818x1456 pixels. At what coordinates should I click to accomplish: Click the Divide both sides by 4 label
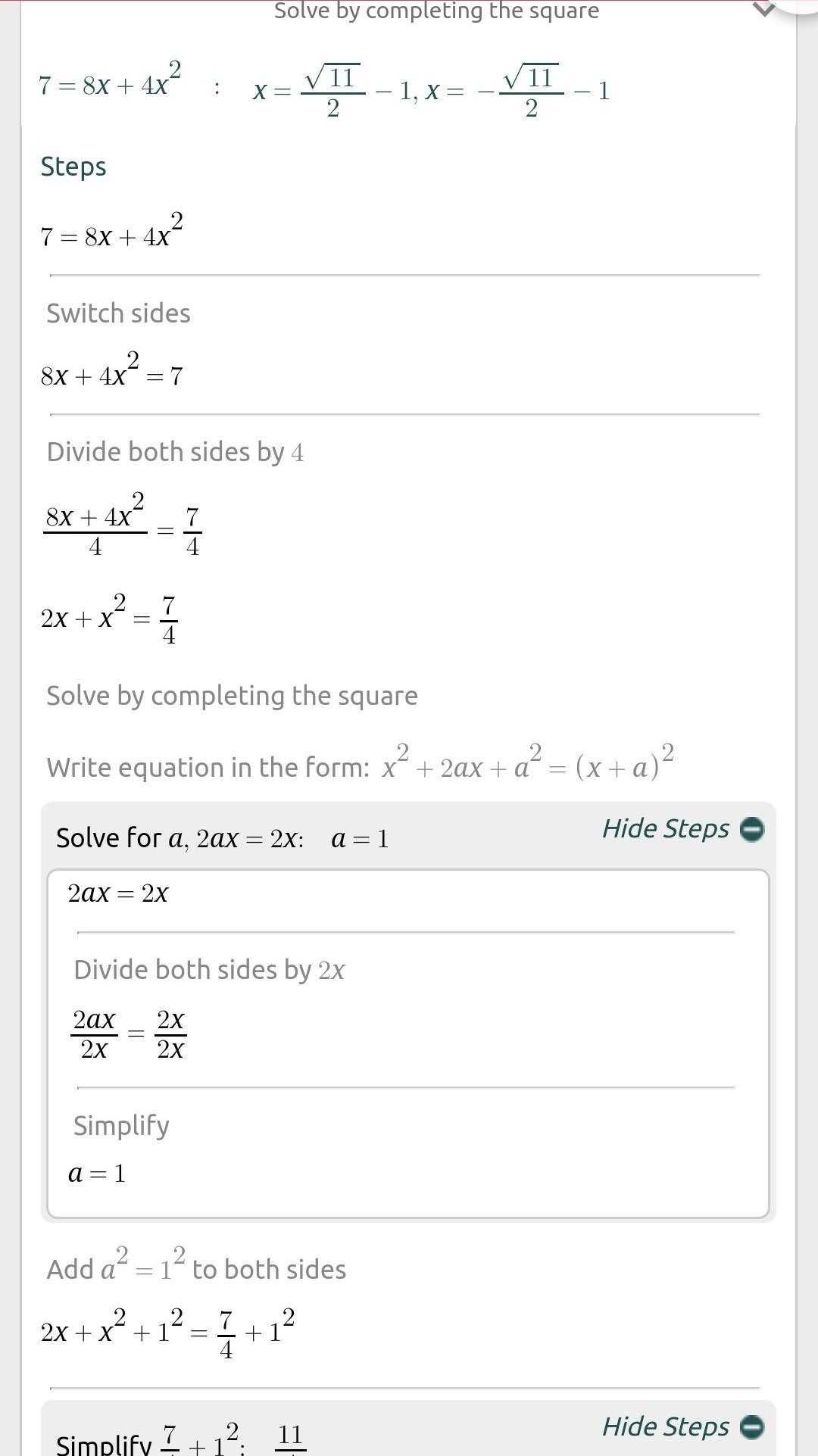pyautogui.click(x=175, y=452)
